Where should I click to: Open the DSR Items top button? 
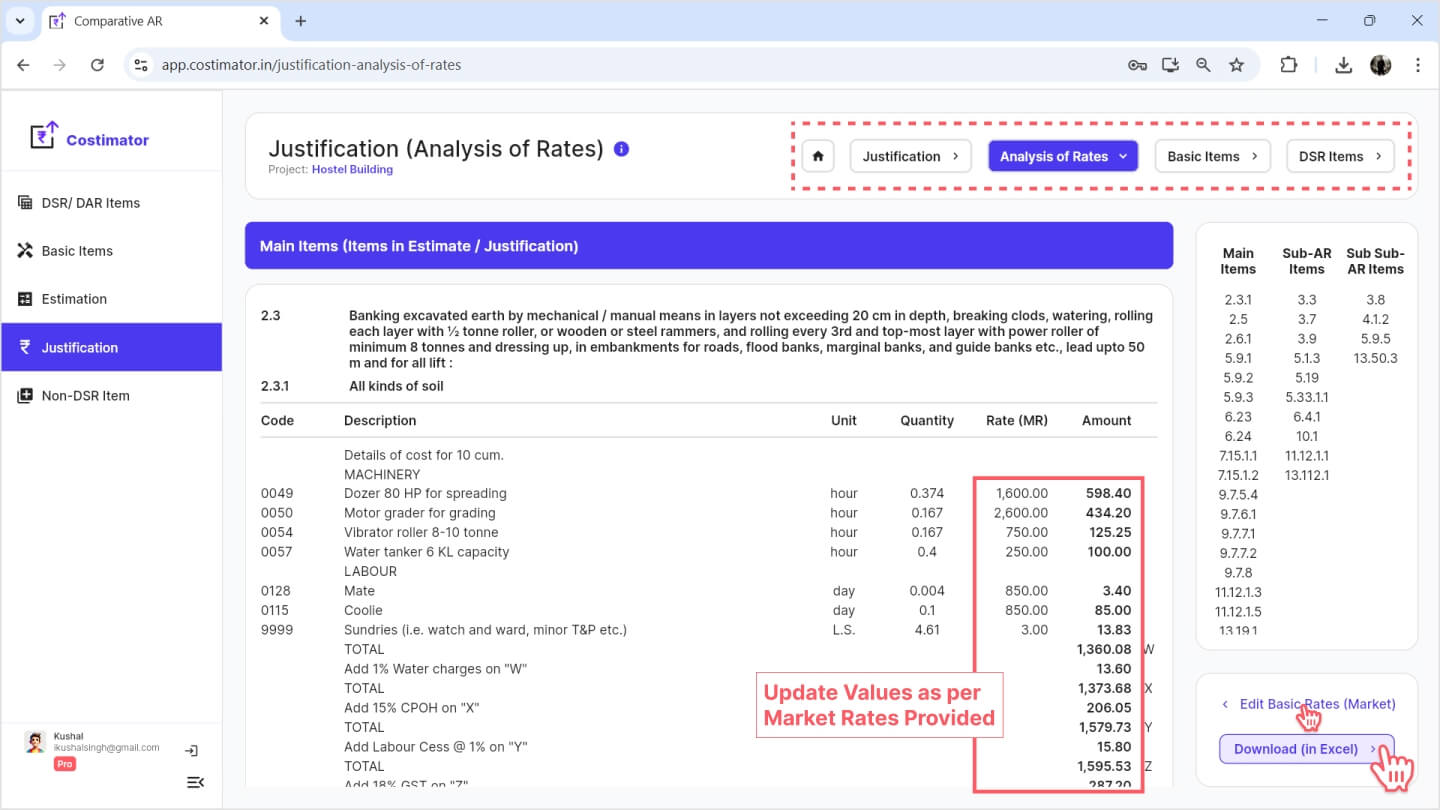pos(1340,156)
